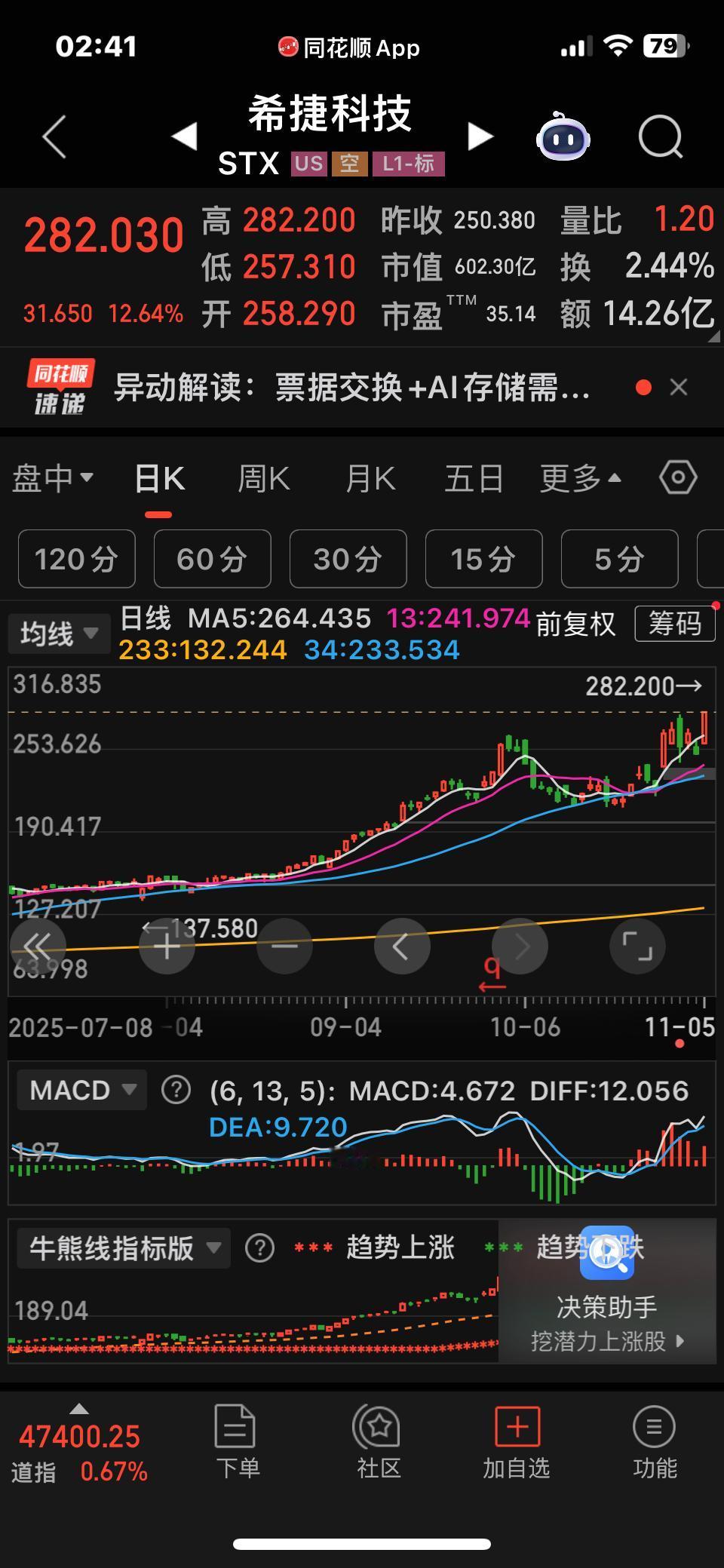Image resolution: width=724 pixels, height=1568 pixels.
Task: Tap the 市值 602.30亿 value
Action: (x=495, y=267)
